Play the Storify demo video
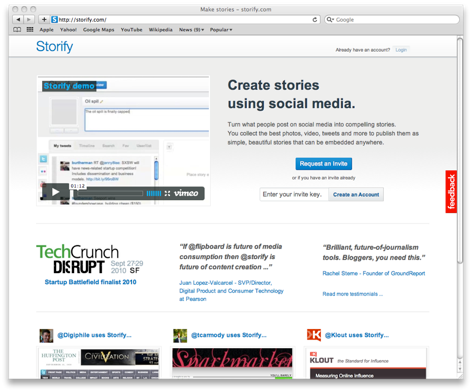Viewport: 472px width, 392px height. pyautogui.click(x=55, y=192)
